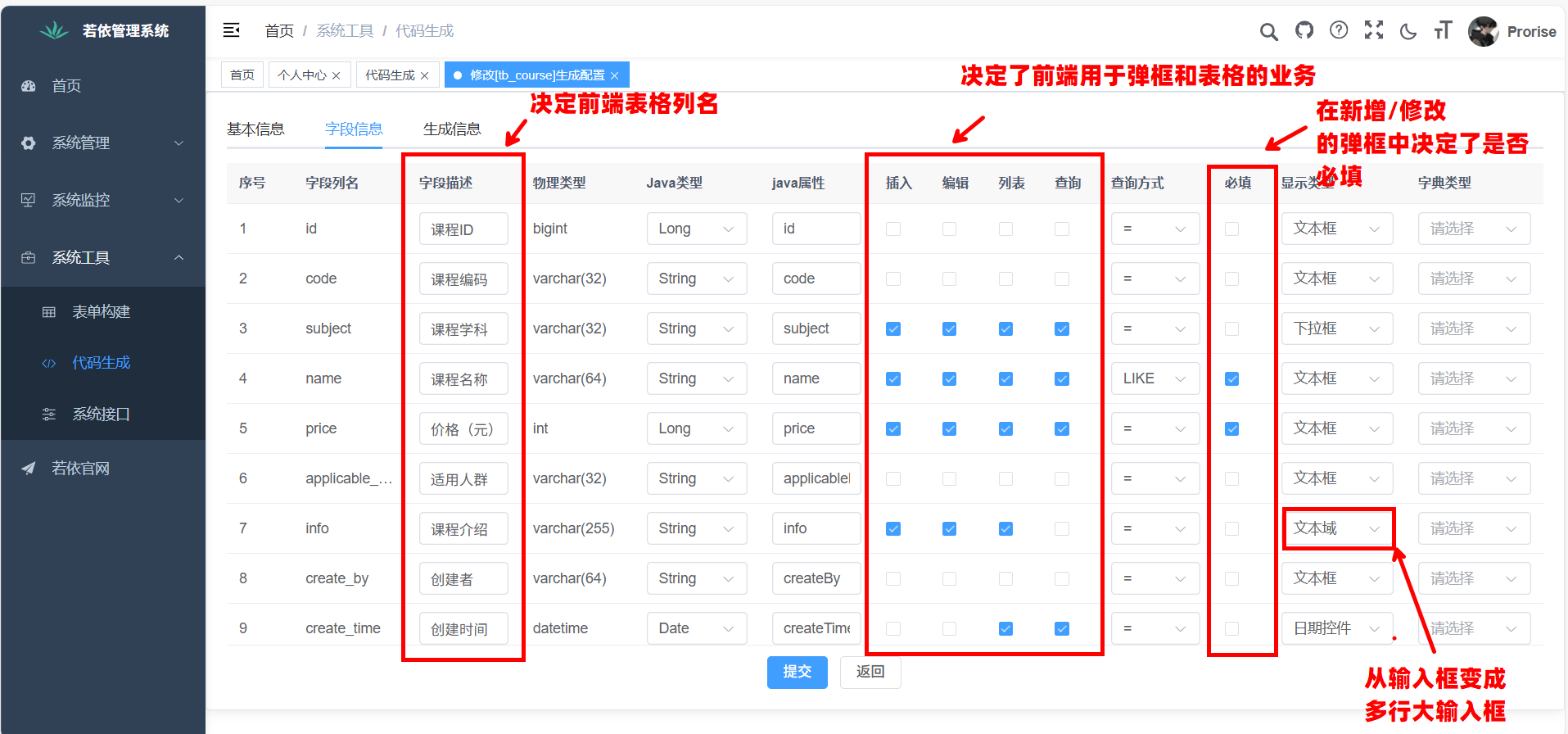The image size is (1568, 734).
Task: Open the GitHub source link icon
Action: (x=1304, y=31)
